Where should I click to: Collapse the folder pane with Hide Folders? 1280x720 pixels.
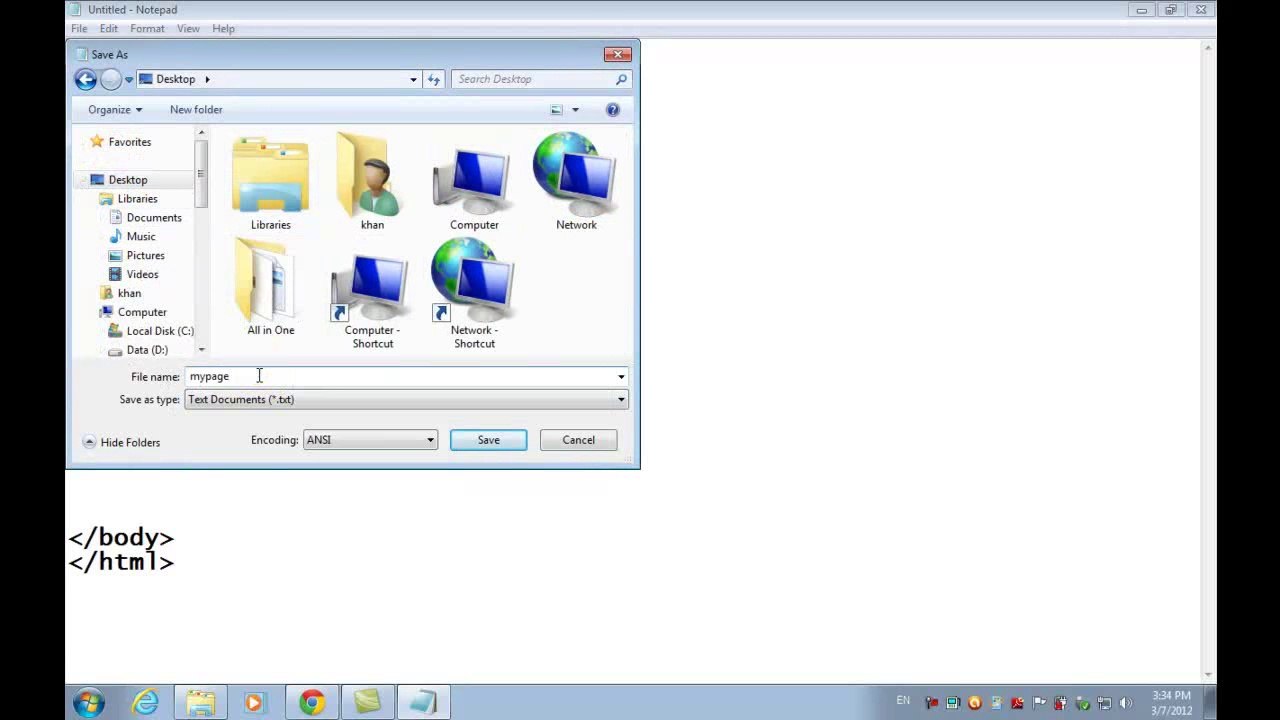pyautogui.click(x=121, y=442)
